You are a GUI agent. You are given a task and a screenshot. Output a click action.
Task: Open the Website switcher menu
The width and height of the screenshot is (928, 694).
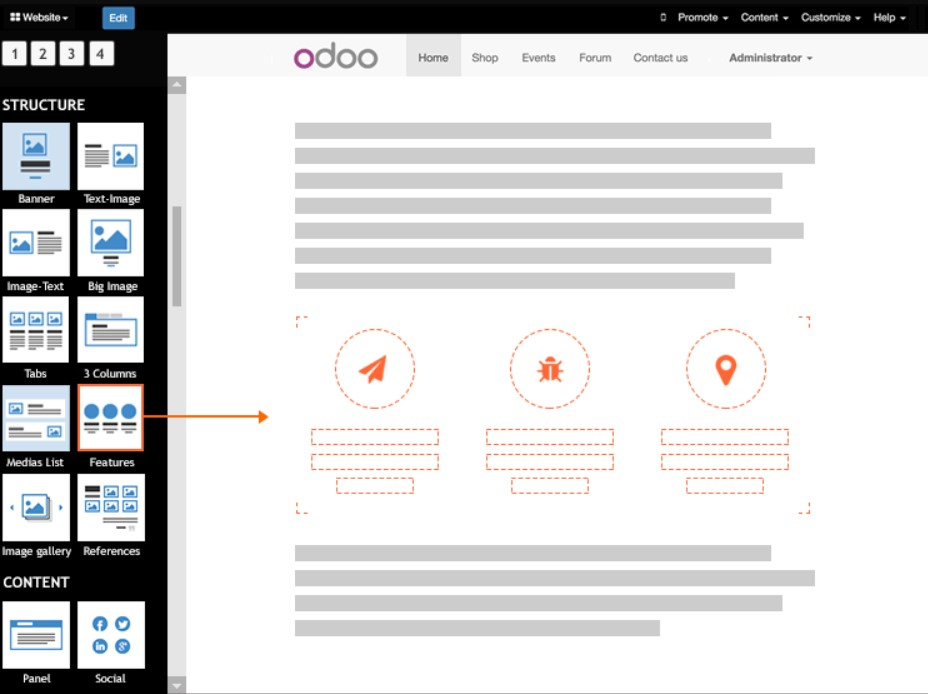coord(39,18)
